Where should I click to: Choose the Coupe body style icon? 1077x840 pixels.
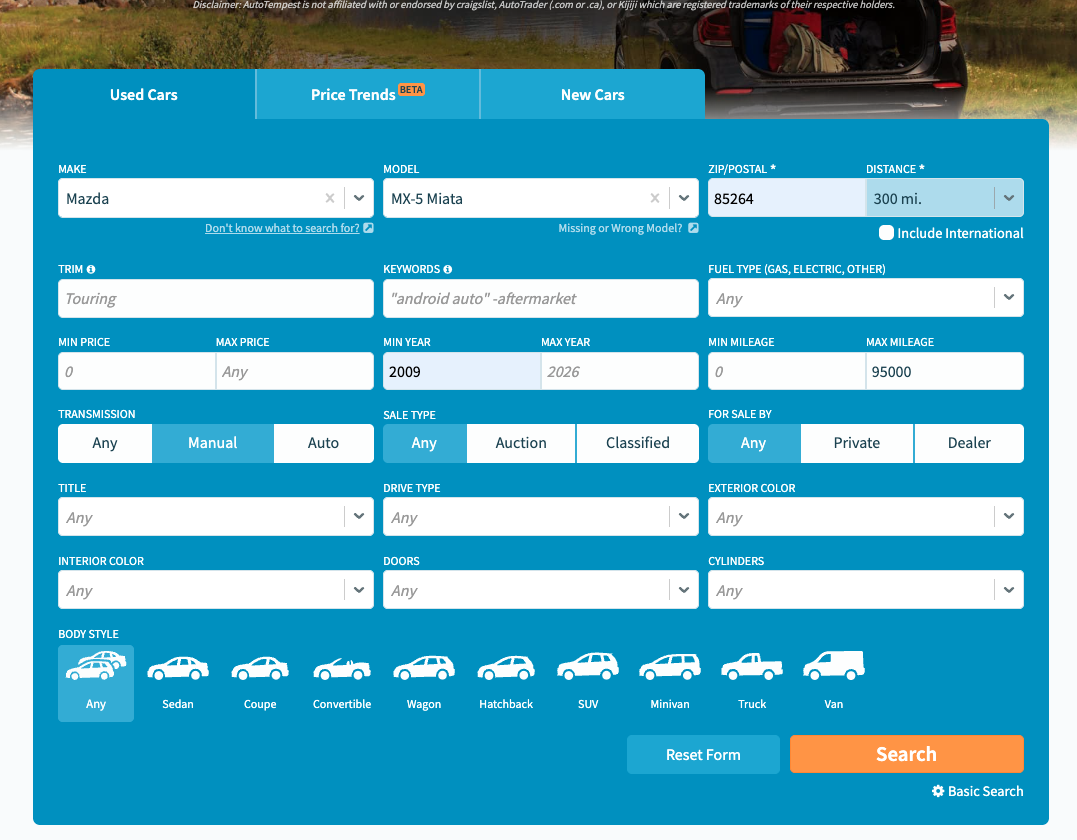click(260, 668)
